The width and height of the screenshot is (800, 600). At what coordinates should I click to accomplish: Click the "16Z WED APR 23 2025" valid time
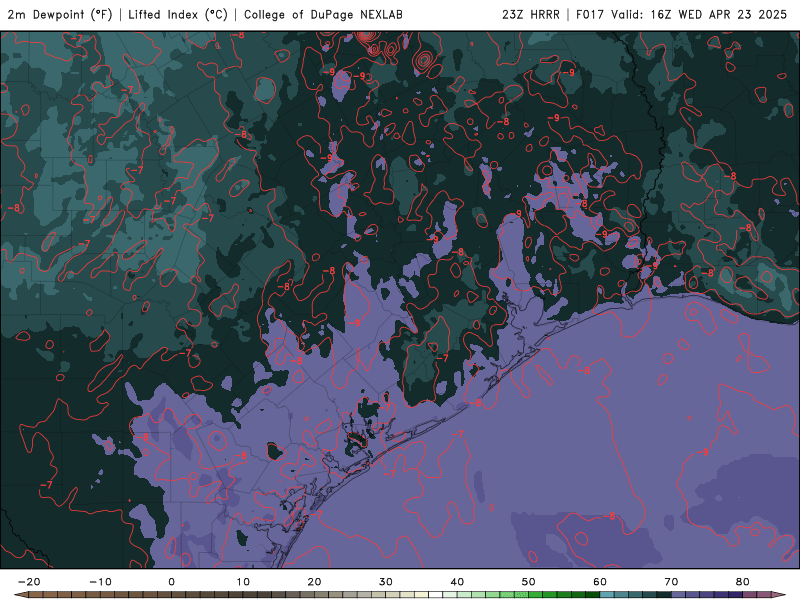(x=718, y=14)
